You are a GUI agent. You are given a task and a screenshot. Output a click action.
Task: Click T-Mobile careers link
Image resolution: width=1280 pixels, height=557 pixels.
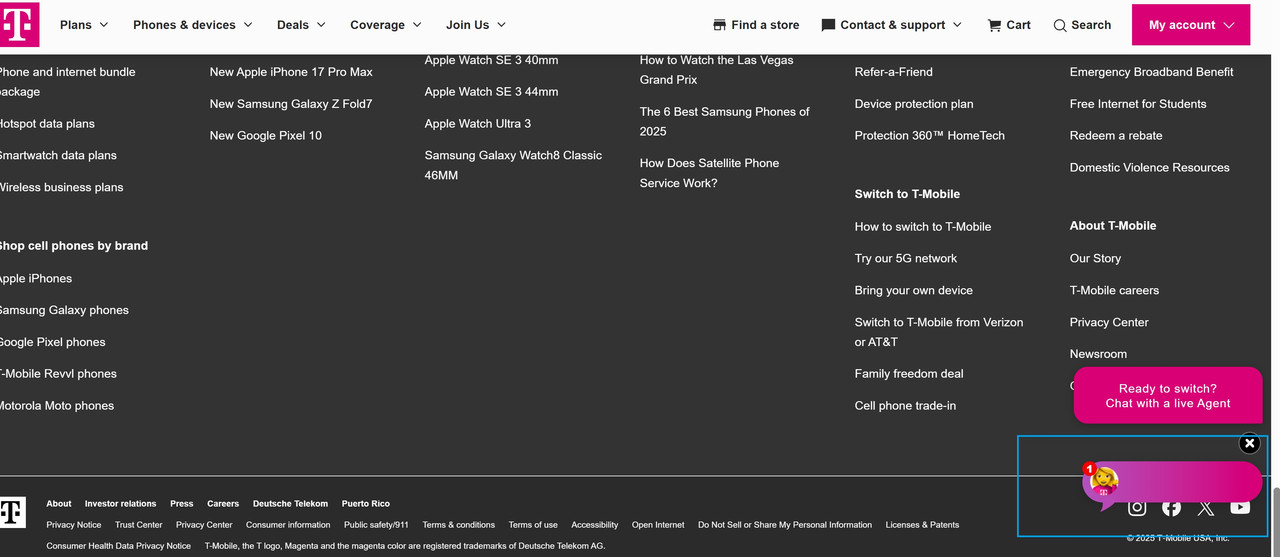pos(1114,291)
